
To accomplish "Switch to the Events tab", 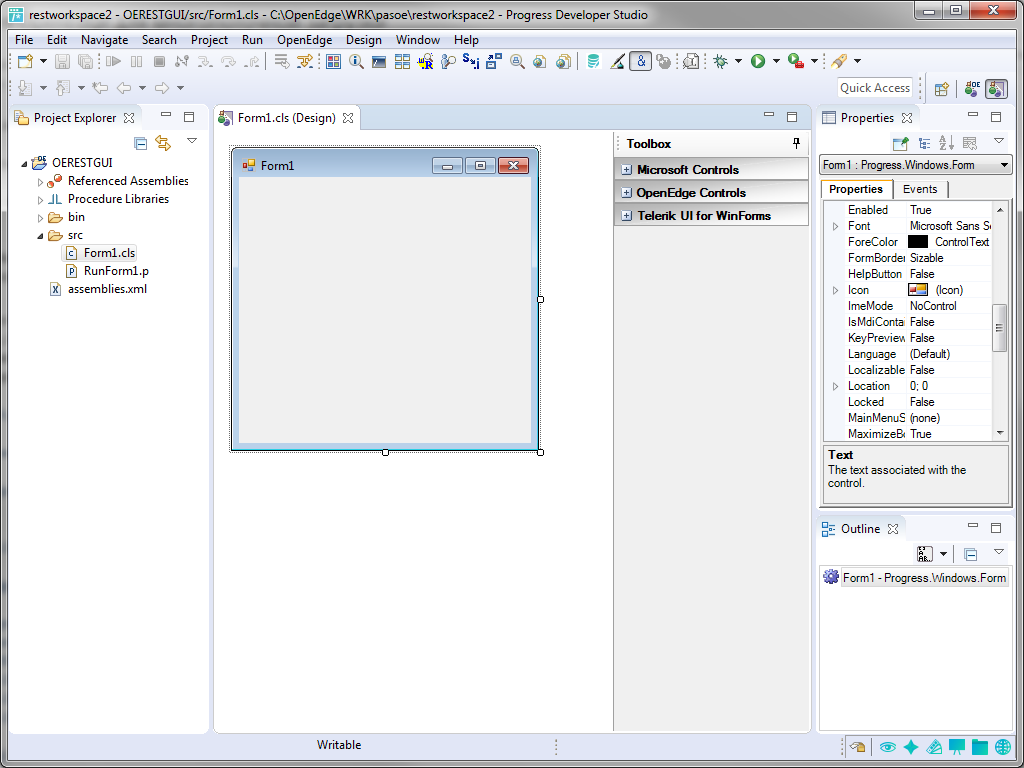I will [920, 189].
